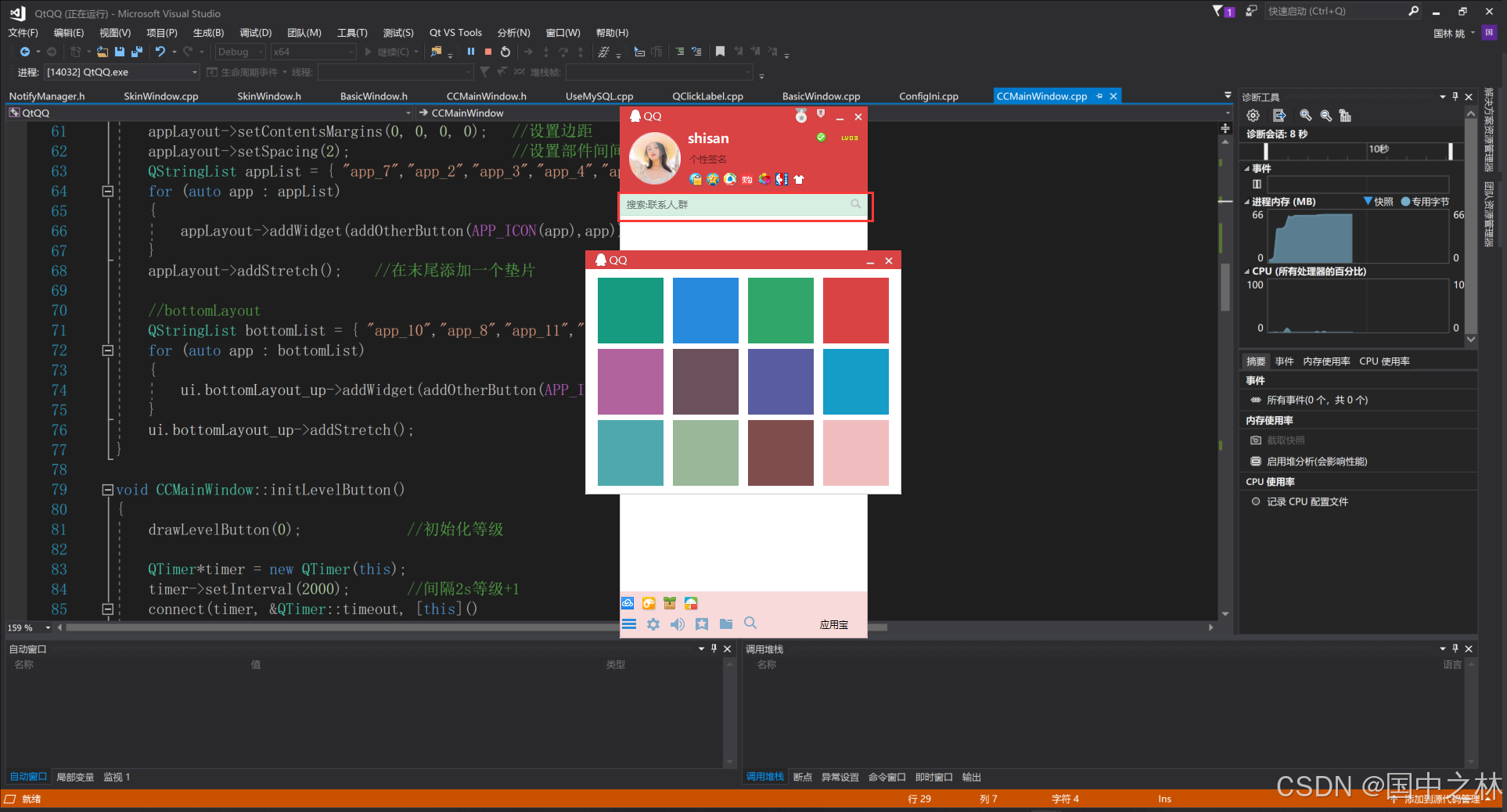1507x812 pixels.
Task: Open the 调试(D) menu
Action: click(255, 33)
